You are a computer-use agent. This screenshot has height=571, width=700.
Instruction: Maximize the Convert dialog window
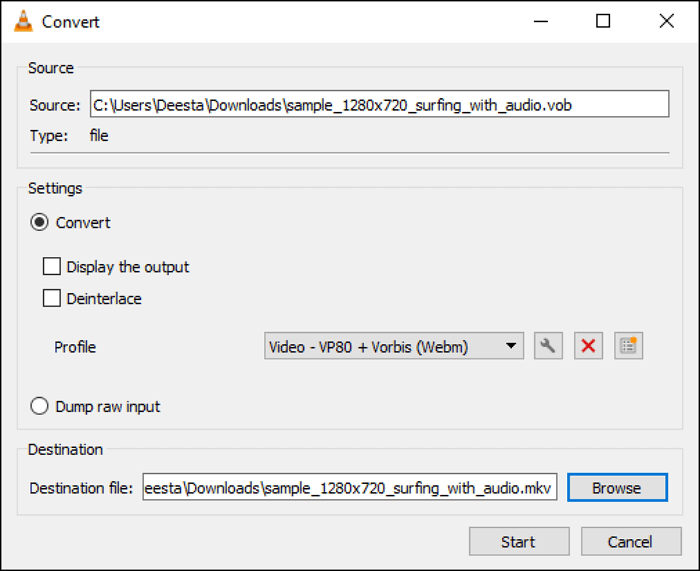coord(603,21)
